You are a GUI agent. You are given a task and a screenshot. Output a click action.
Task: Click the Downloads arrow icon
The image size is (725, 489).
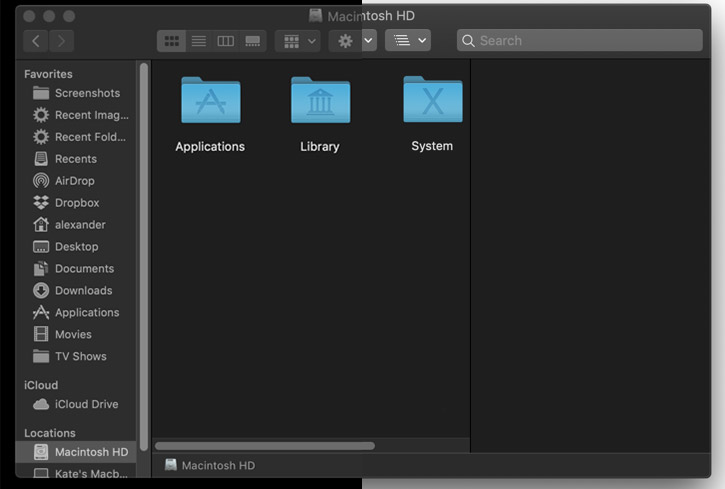pyautogui.click(x=41, y=291)
